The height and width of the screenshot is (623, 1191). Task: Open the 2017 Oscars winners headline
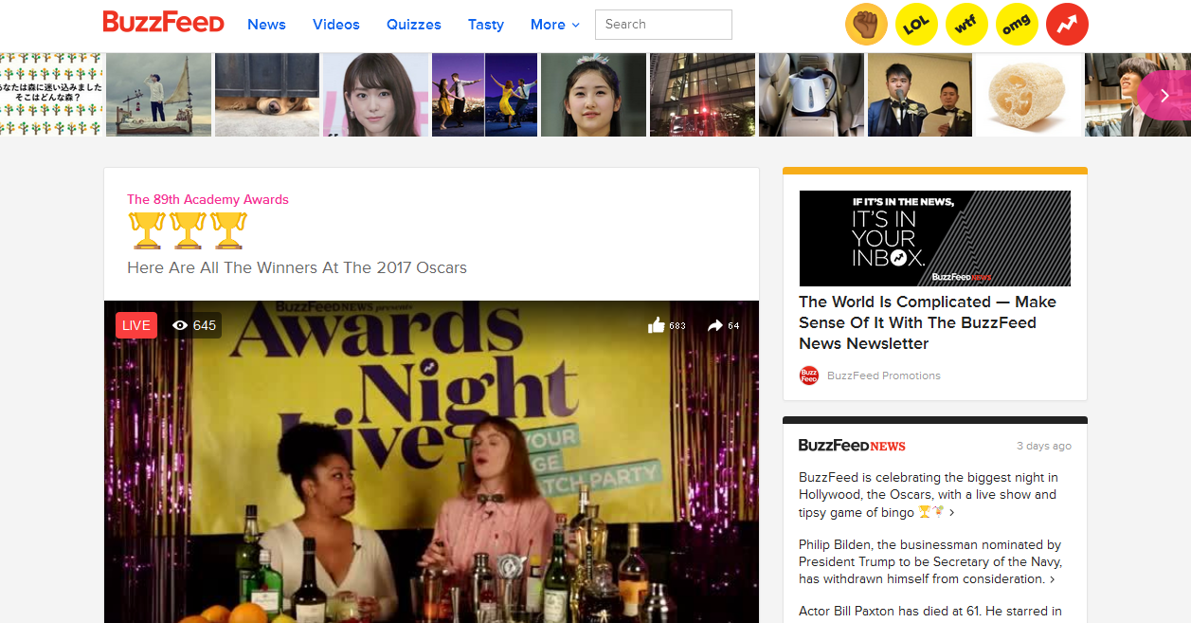tap(297, 267)
